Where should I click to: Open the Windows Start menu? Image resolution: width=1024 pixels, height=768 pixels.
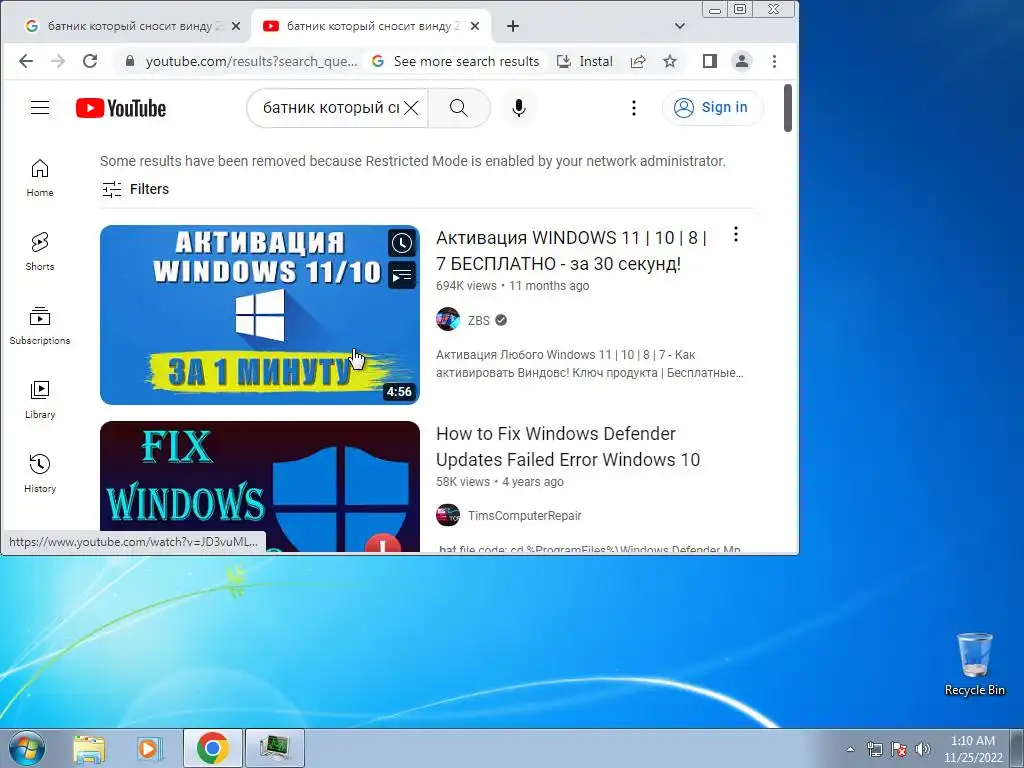pos(27,748)
